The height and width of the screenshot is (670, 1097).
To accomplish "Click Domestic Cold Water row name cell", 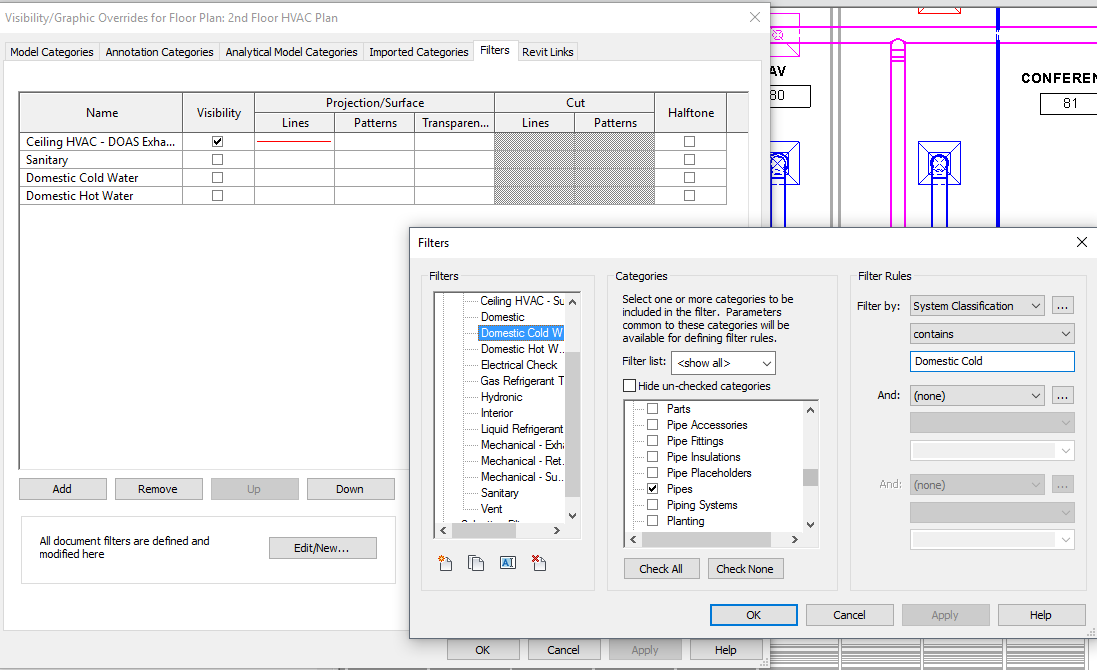I will coord(101,178).
